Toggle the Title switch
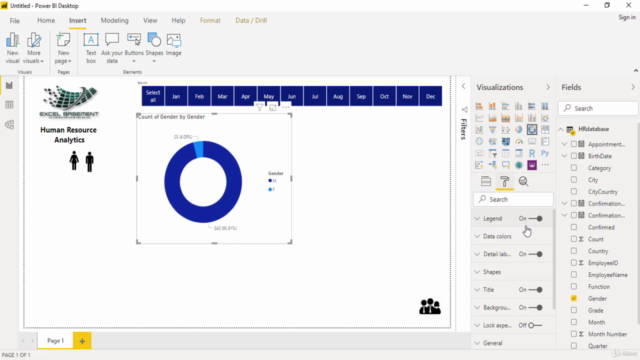640x360 pixels. 535,289
